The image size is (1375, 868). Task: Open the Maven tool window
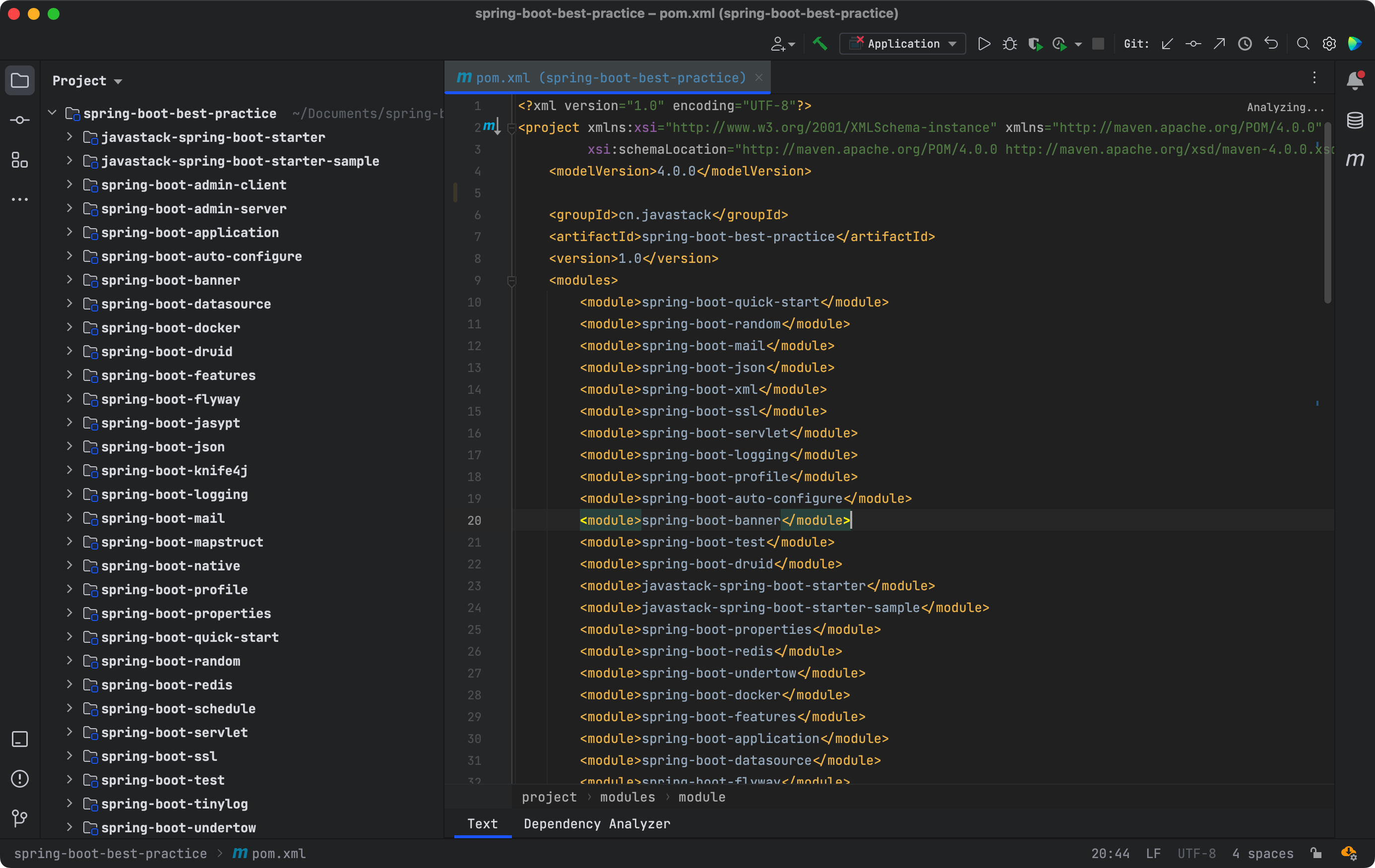tap(1355, 159)
